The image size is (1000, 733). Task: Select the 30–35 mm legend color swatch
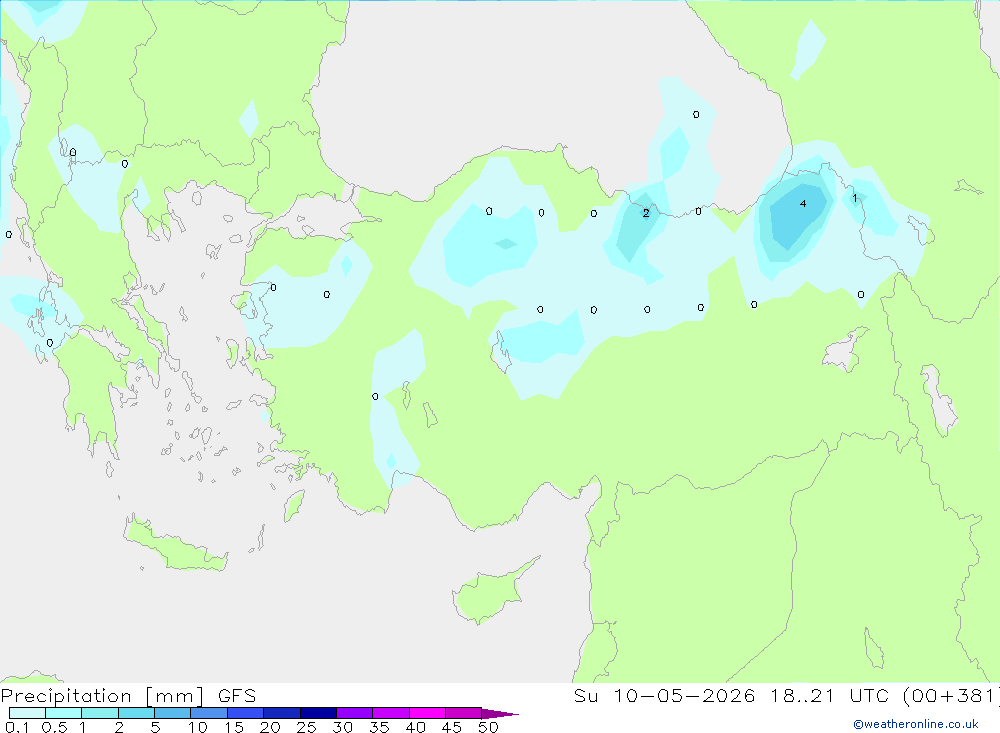click(x=355, y=713)
